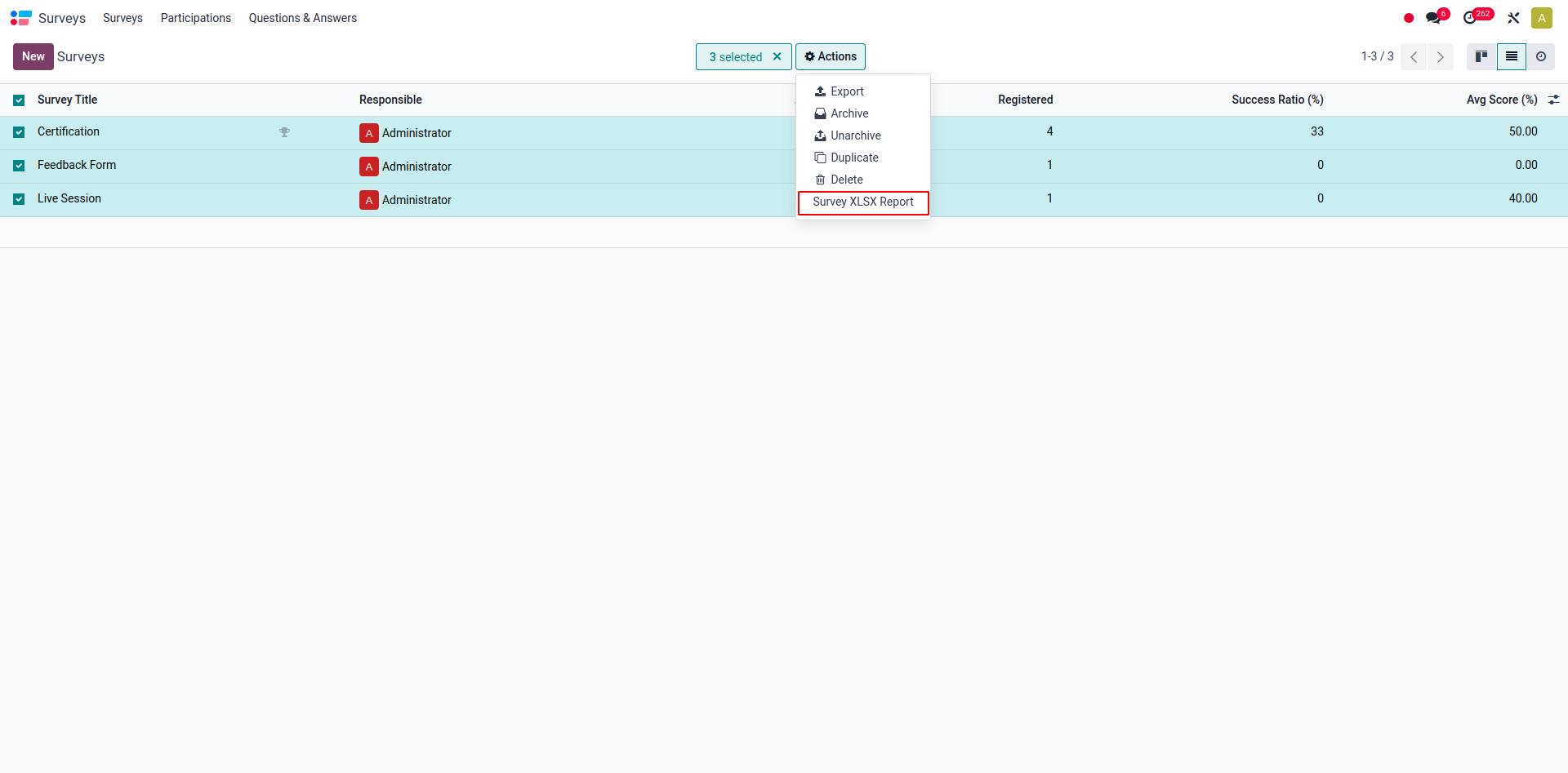
Task: Click the Surveys breadcrumb title
Action: click(81, 56)
